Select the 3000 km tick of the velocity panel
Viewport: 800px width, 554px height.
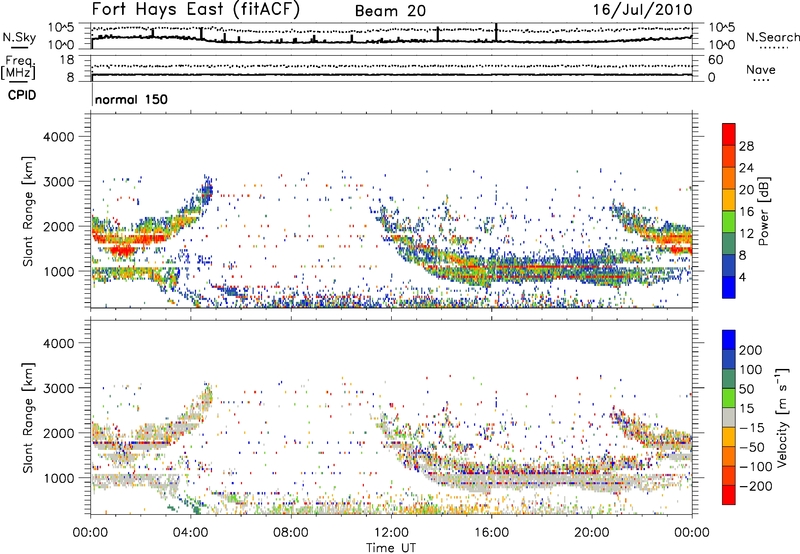click(x=59, y=388)
